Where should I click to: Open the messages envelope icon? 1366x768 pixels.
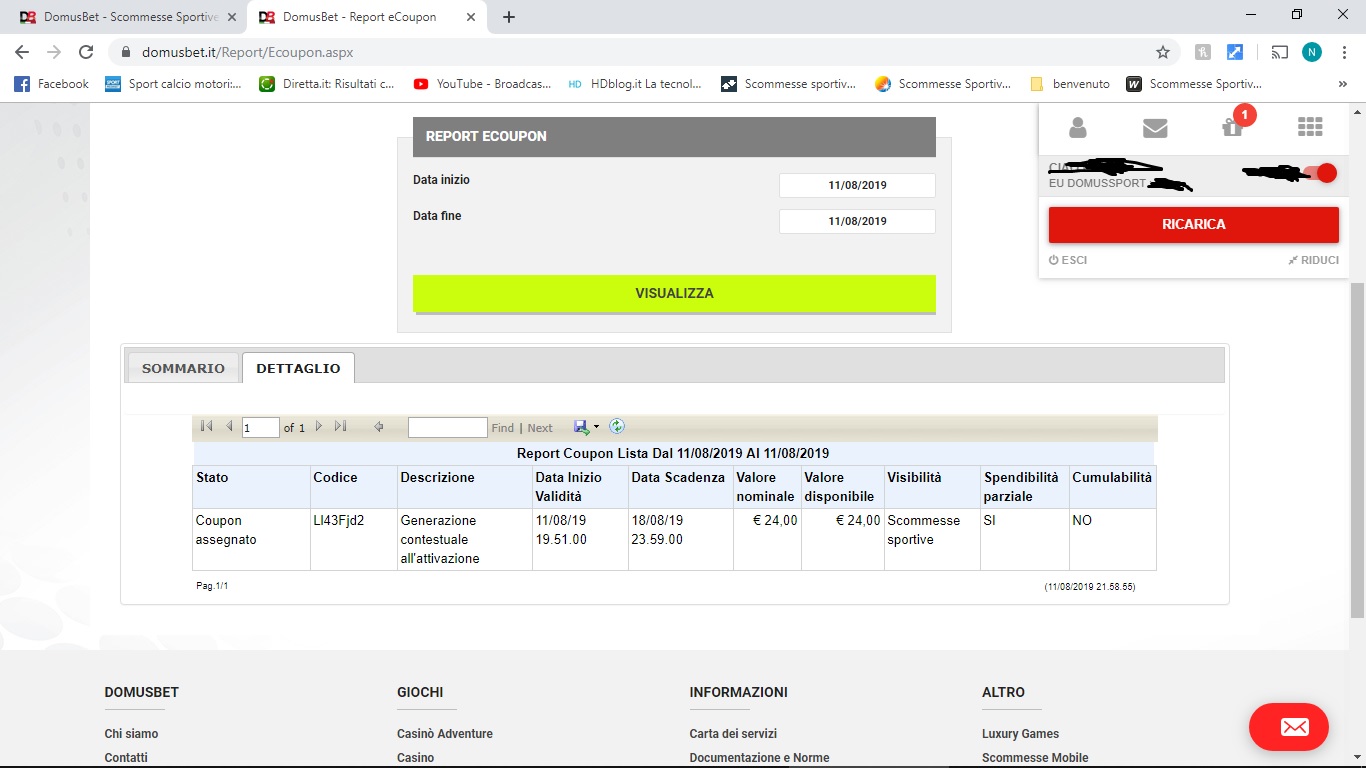tap(1155, 127)
